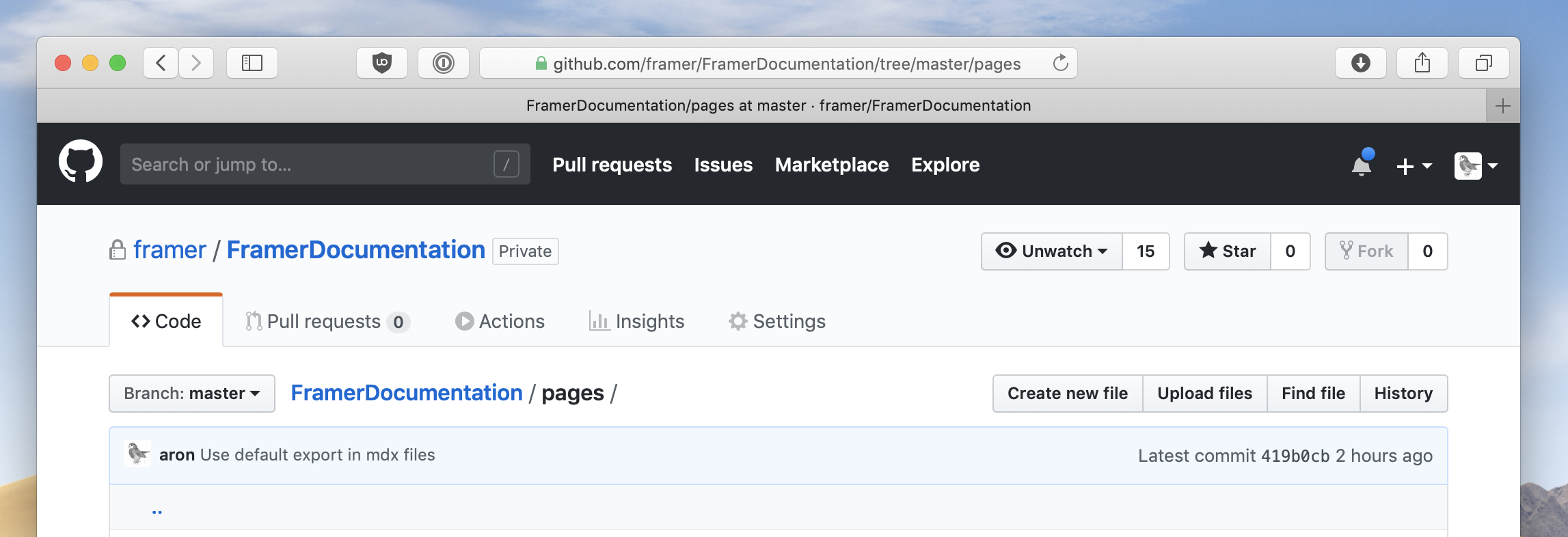Toggle the Safari sidebar
The image size is (1568, 537).
(x=252, y=64)
